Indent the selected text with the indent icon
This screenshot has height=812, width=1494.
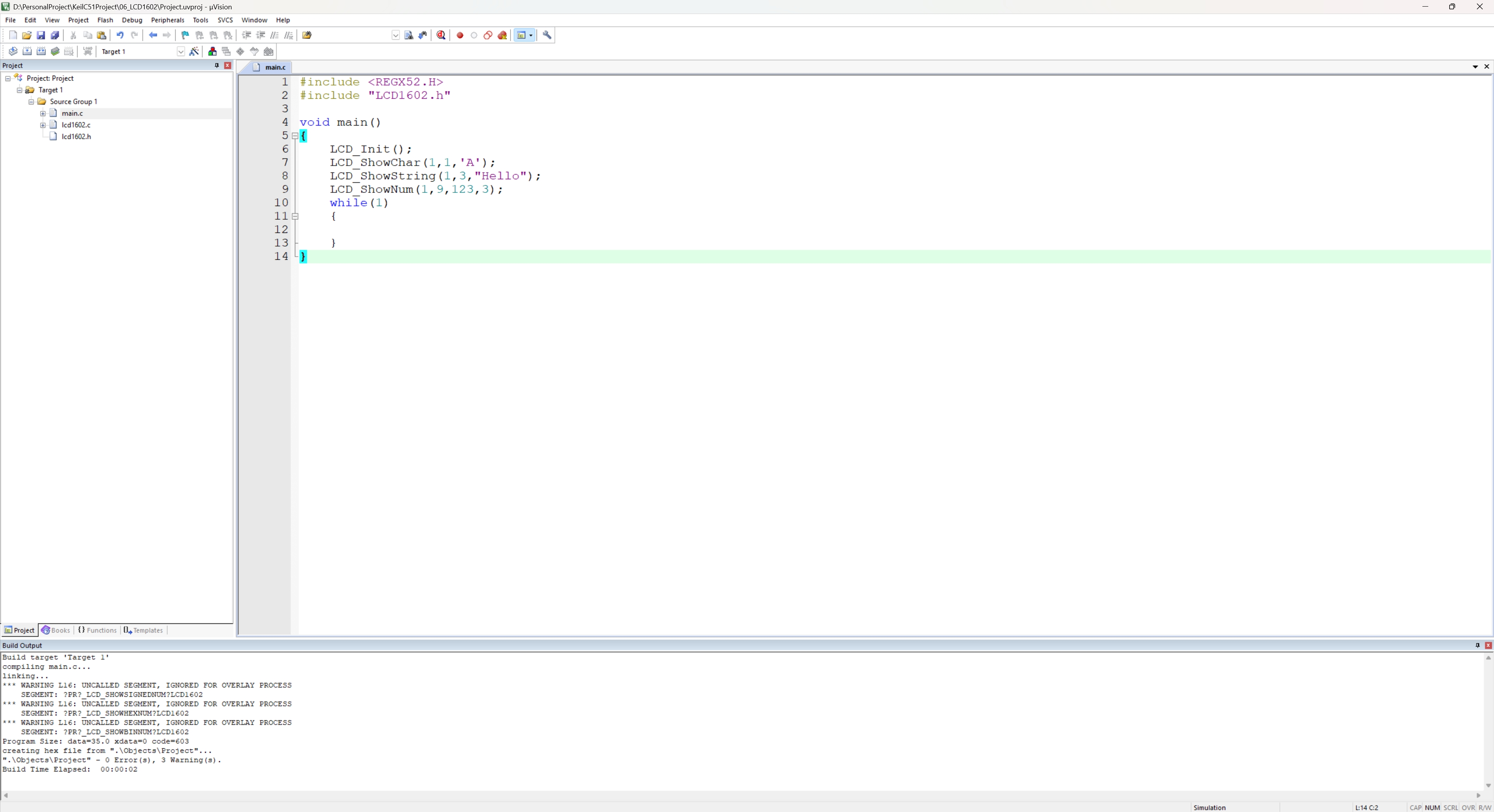247,35
